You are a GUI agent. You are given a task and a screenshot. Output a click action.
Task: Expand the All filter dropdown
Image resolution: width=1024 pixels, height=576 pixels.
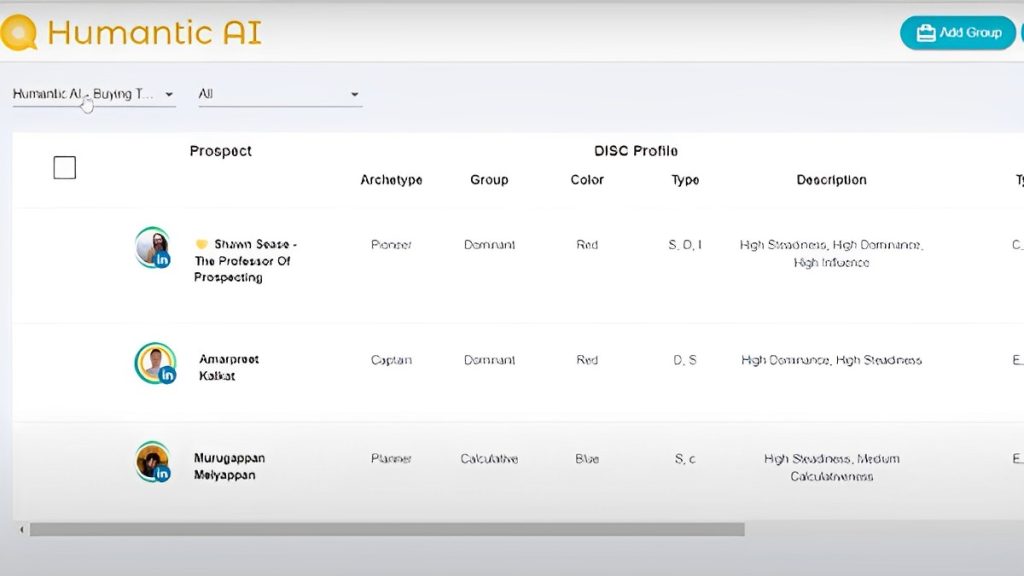(x=280, y=93)
